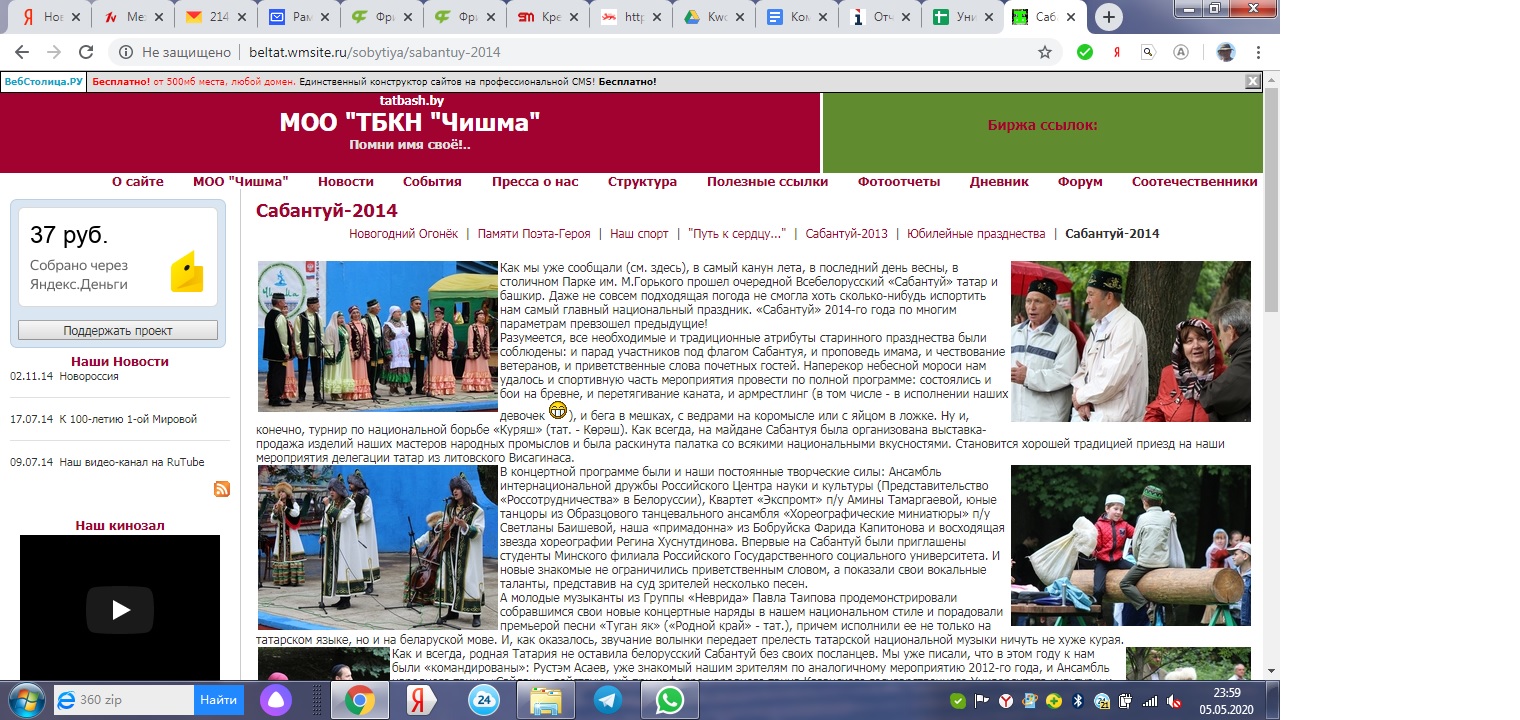Open 'Новости' in the site menu
This screenshot has width=1520, height=720.
click(346, 182)
